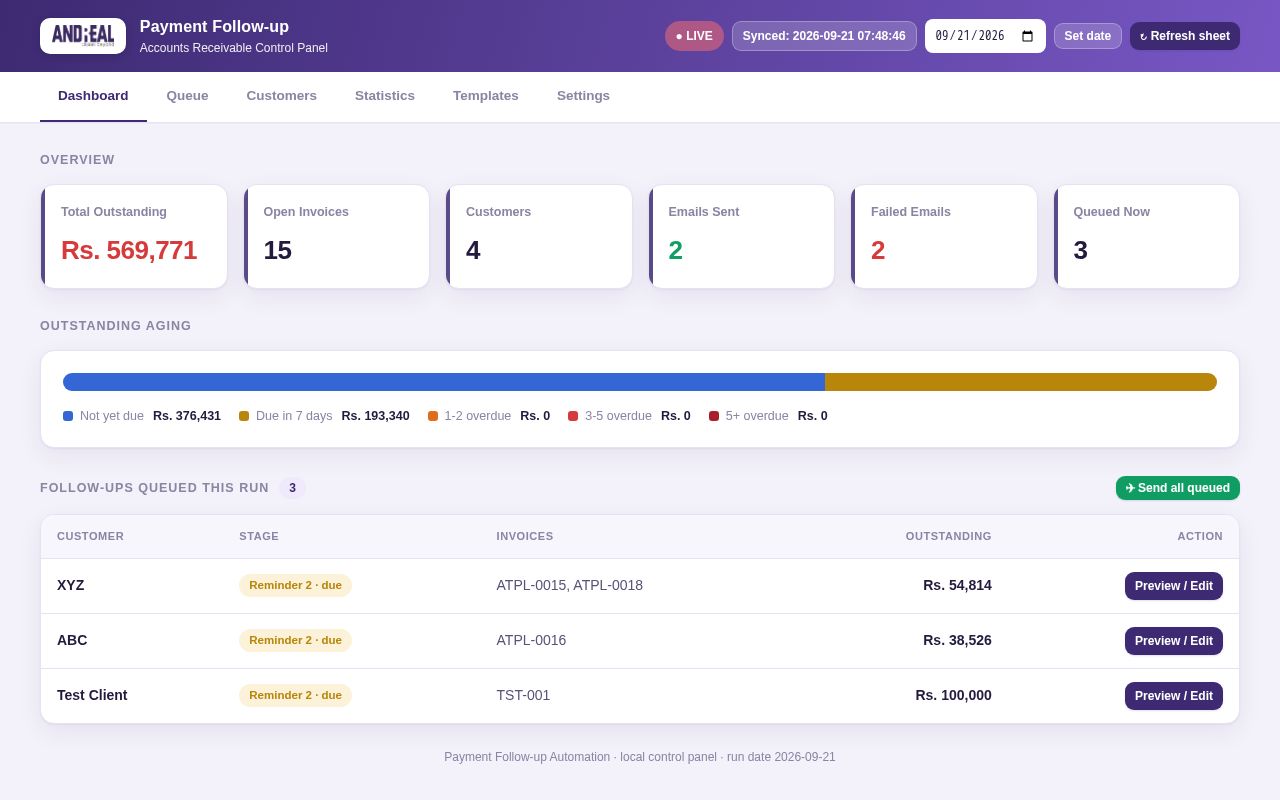The height and width of the screenshot is (800, 1280).
Task: Send all queued follow-ups
Action: point(1178,488)
